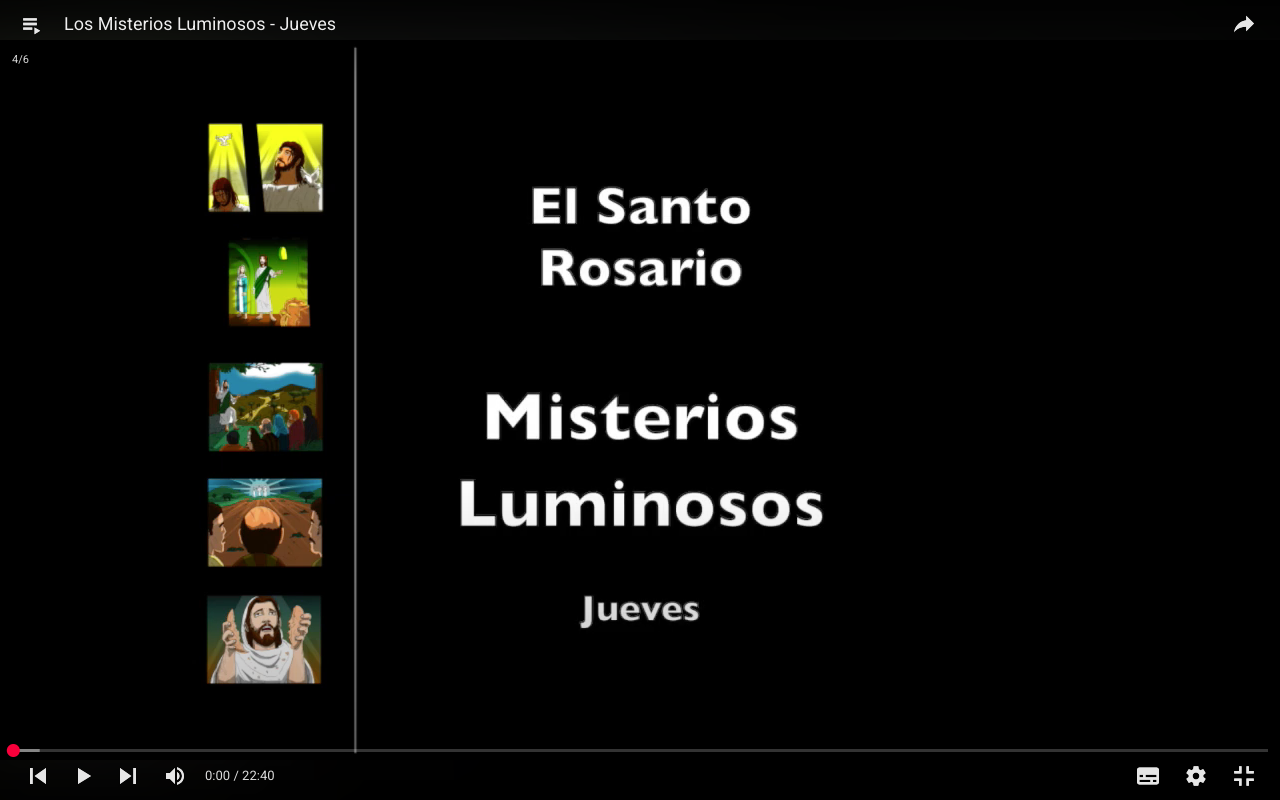Click the baptism thumbnail with white dove
The width and height of the screenshot is (1280, 800).
tap(265, 168)
